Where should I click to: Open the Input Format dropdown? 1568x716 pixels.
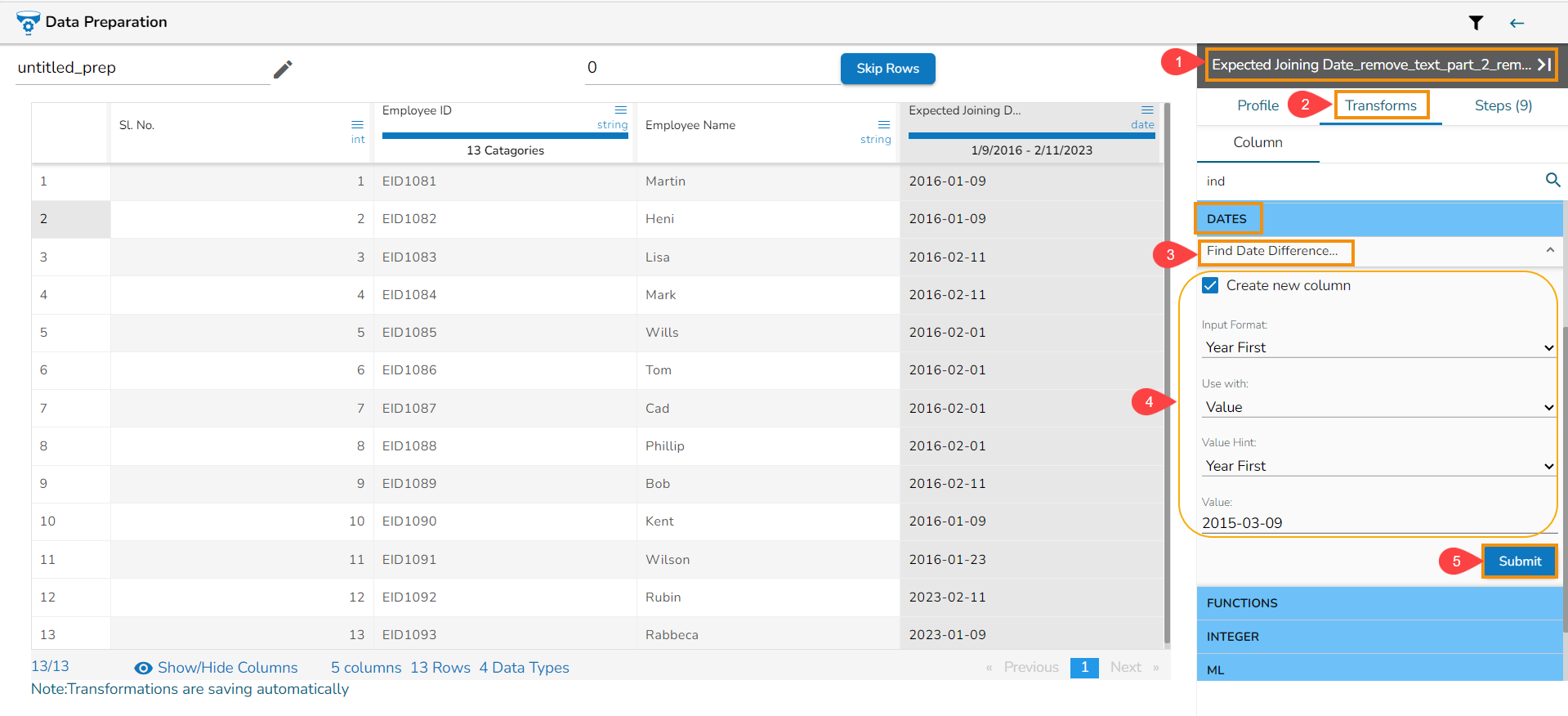coord(1378,347)
